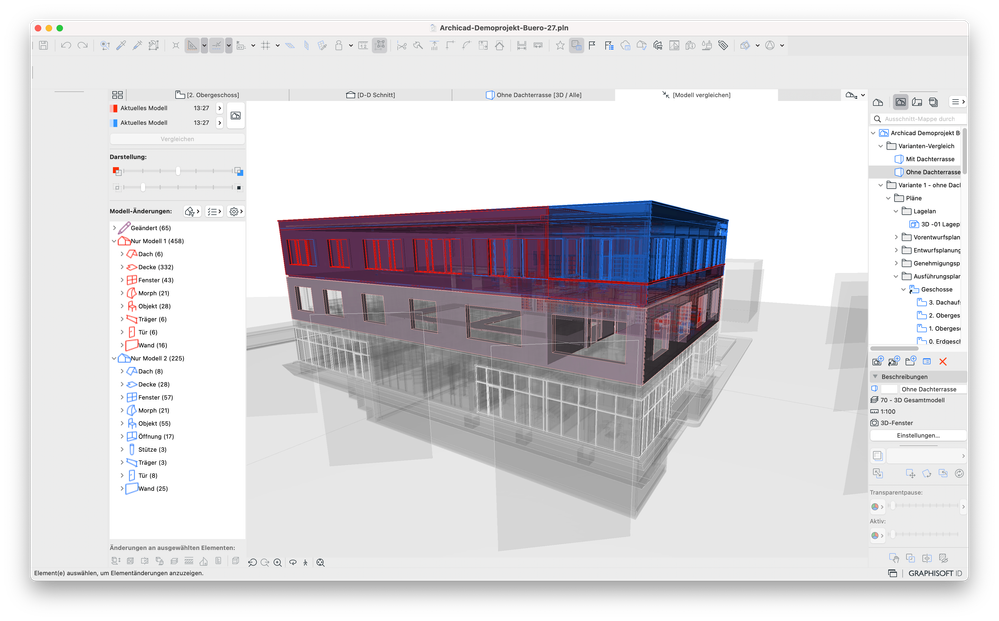The height and width of the screenshot is (621, 999).
Task: Select Mit Dachterrasse view in Navigator
Action: 930,159
